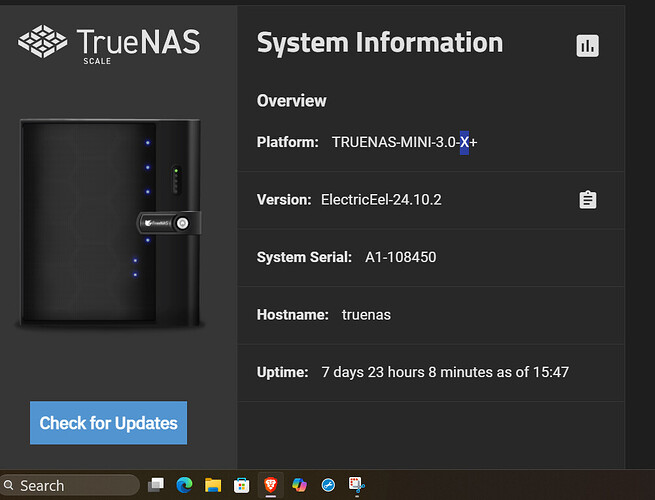Click the uptime value 7 days 23 hours
Screen dimensions: 655x500
445,372
